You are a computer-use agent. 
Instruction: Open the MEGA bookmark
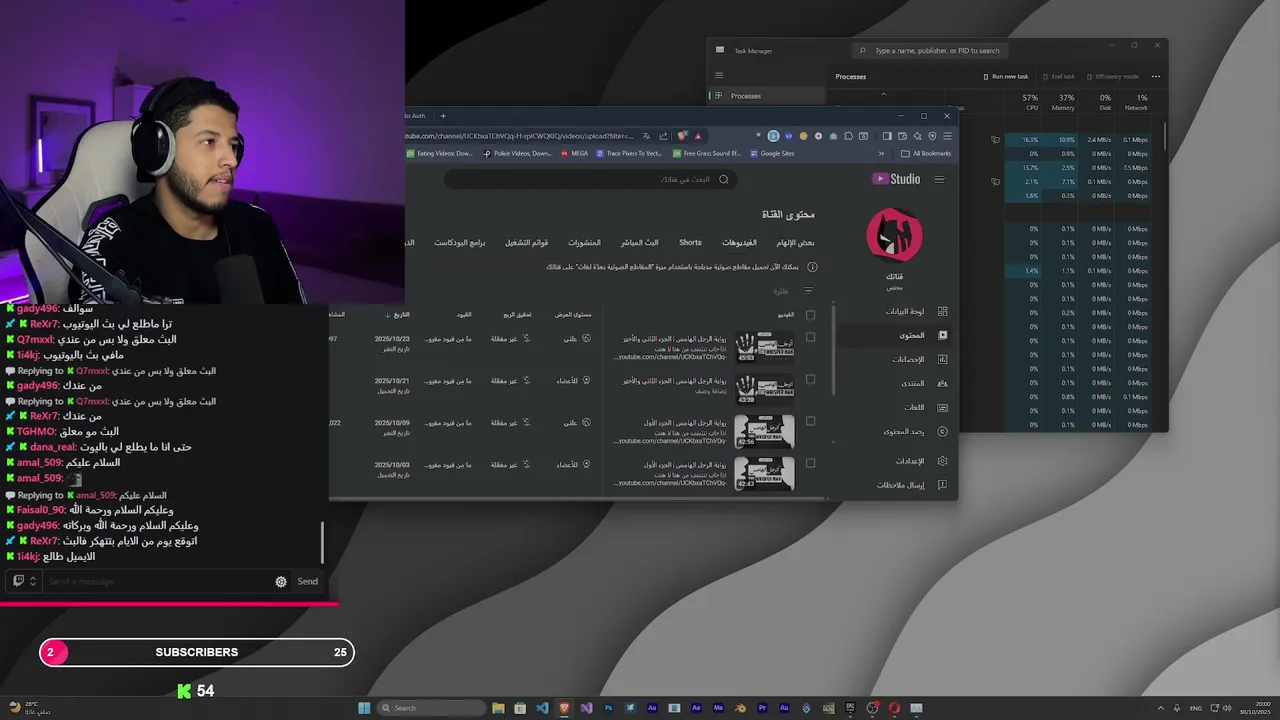pyautogui.click(x=575, y=153)
